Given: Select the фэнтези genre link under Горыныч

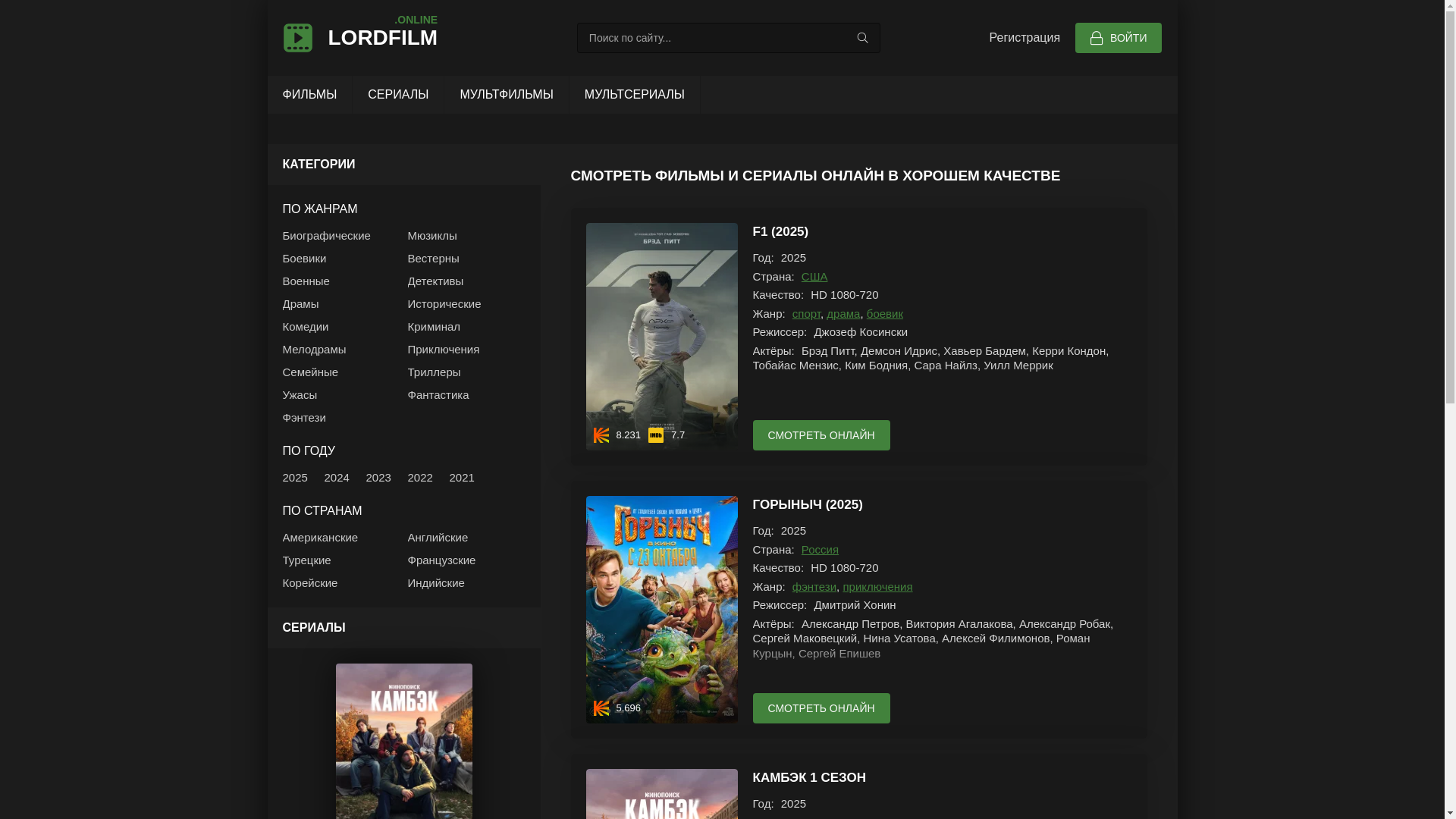Looking at the screenshot, I should 814,587.
